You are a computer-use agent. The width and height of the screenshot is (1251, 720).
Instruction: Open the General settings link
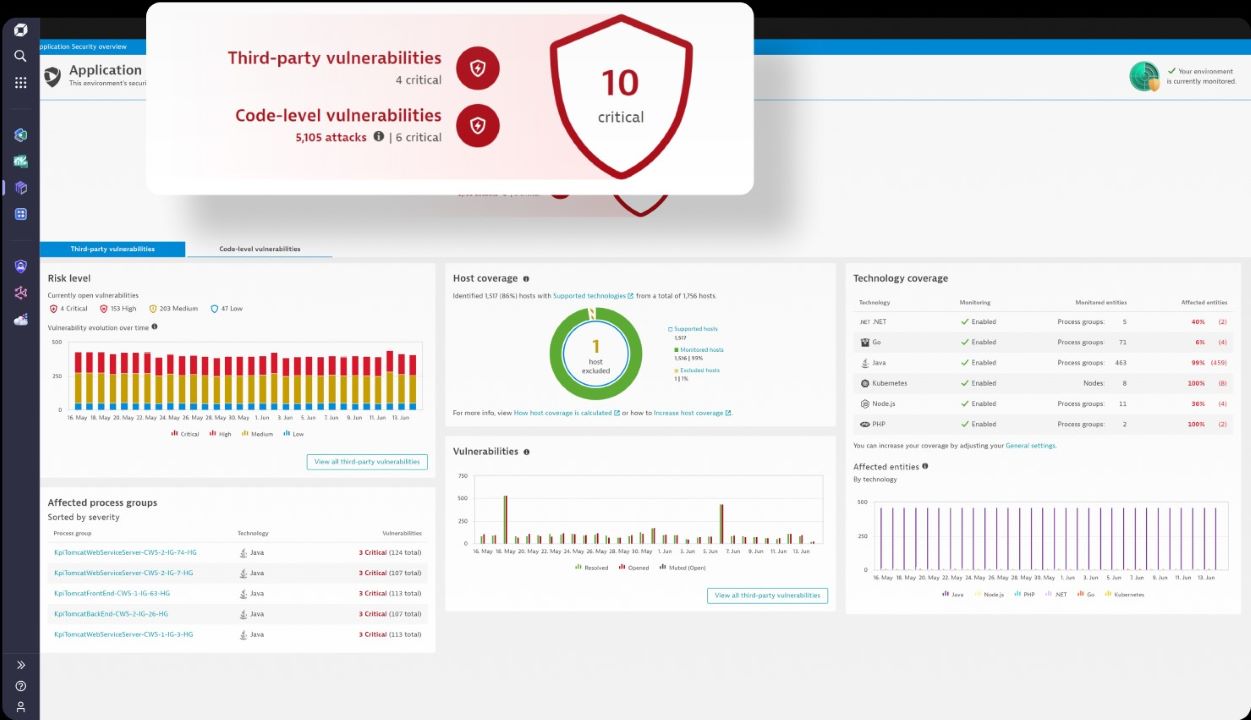click(1030, 445)
